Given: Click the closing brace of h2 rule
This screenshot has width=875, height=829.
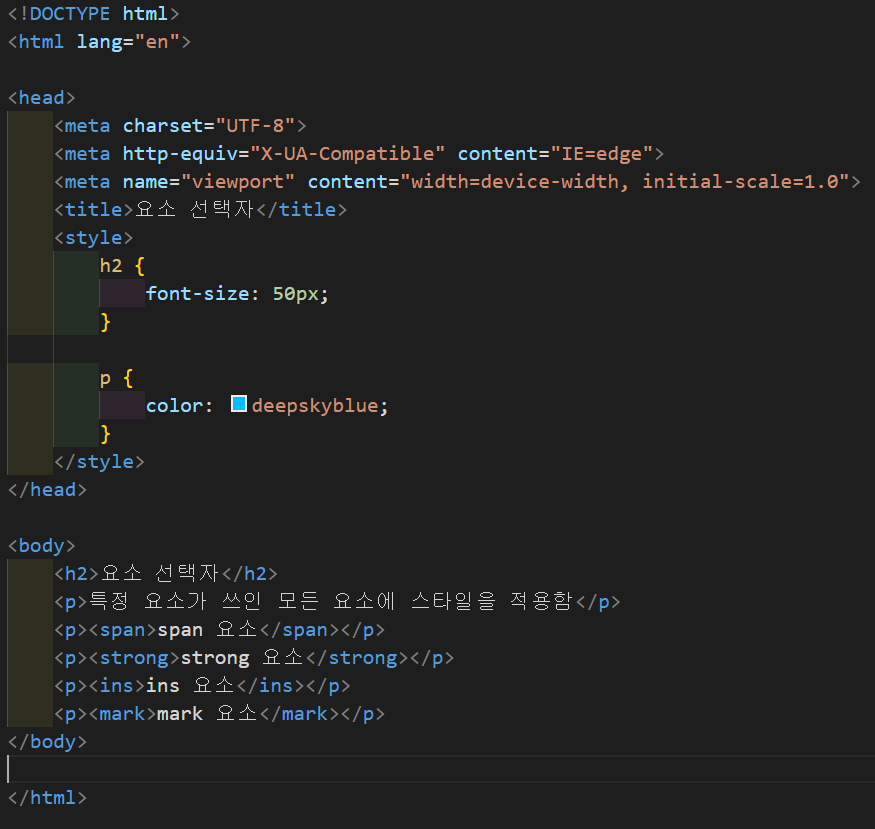Looking at the screenshot, I should coord(105,322).
